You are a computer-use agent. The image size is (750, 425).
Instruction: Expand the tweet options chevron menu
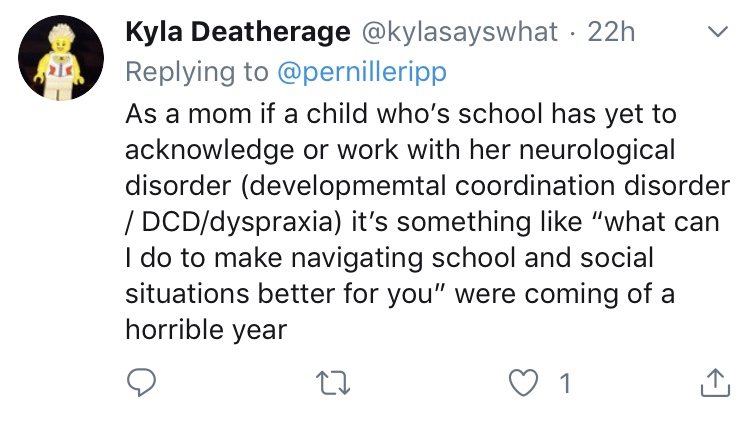pyautogui.click(x=716, y=34)
